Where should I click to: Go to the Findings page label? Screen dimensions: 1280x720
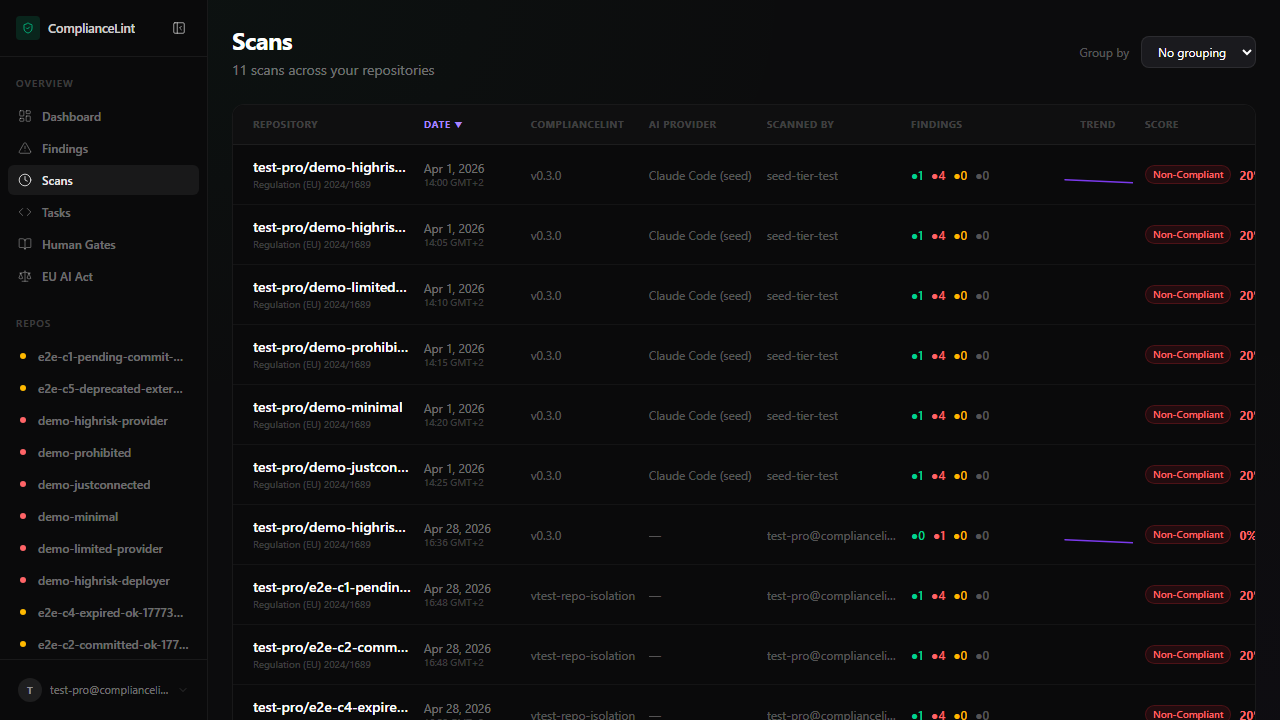coord(65,149)
